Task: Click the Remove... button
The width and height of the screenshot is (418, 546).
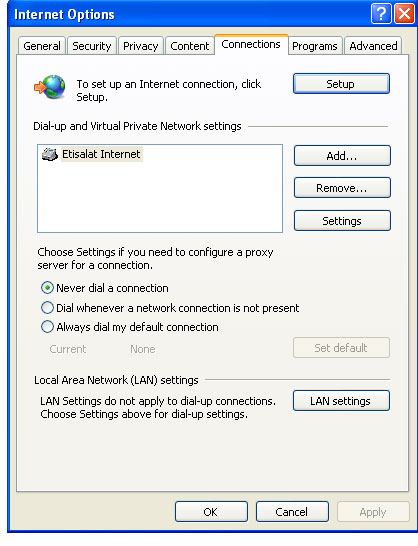Action: pyautogui.click(x=342, y=188)
